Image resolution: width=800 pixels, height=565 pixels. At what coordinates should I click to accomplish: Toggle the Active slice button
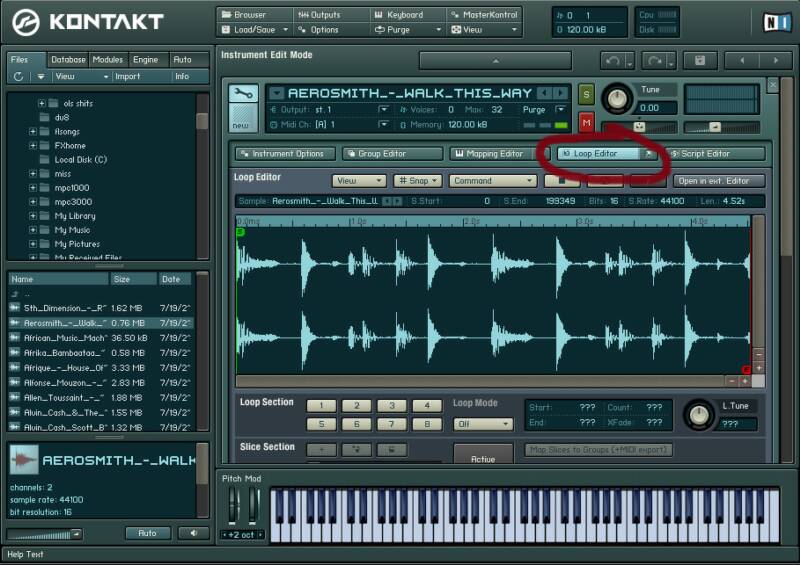click(483, 456)
